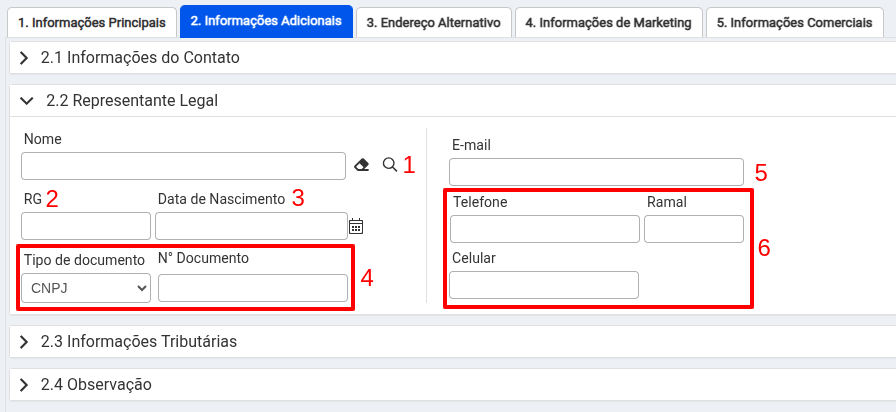The height and width of the screenshot is (412, 896).
Task: Switch to 5. Informações Comerciais tab
Action: click(x=795, y=23)
